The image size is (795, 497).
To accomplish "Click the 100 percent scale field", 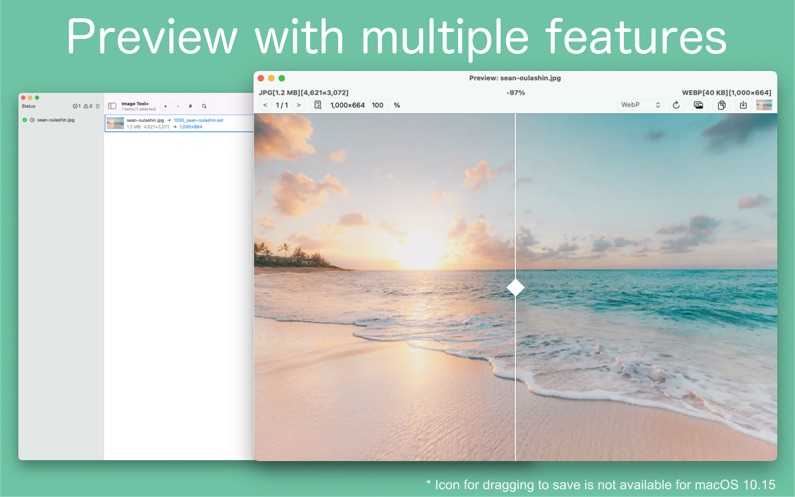I will pos(378,105).
